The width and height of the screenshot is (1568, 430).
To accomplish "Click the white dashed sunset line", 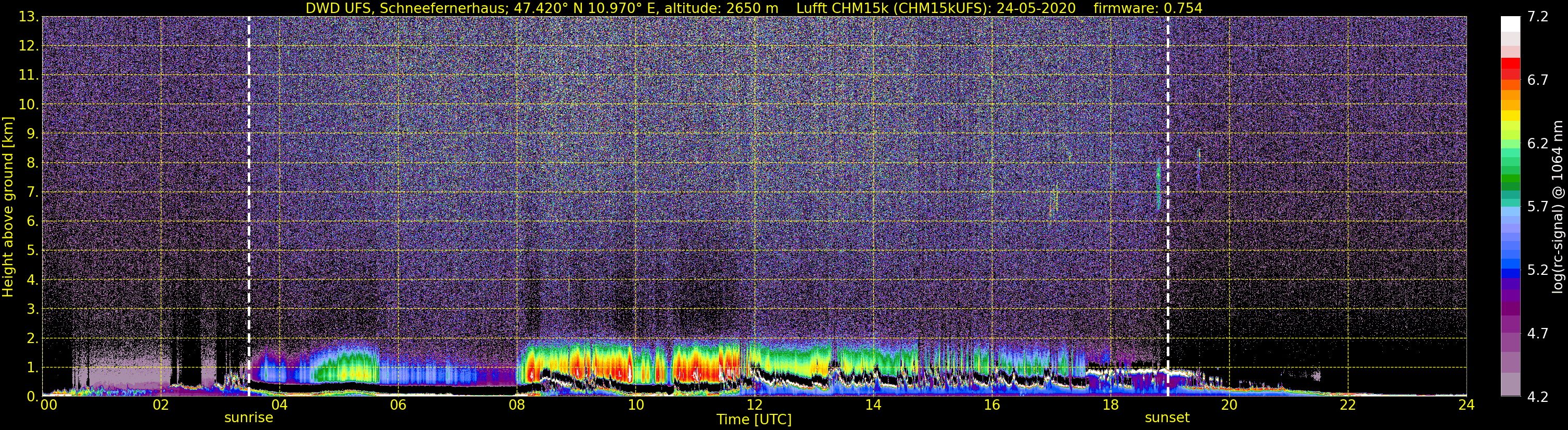I will coord(1167,206).
